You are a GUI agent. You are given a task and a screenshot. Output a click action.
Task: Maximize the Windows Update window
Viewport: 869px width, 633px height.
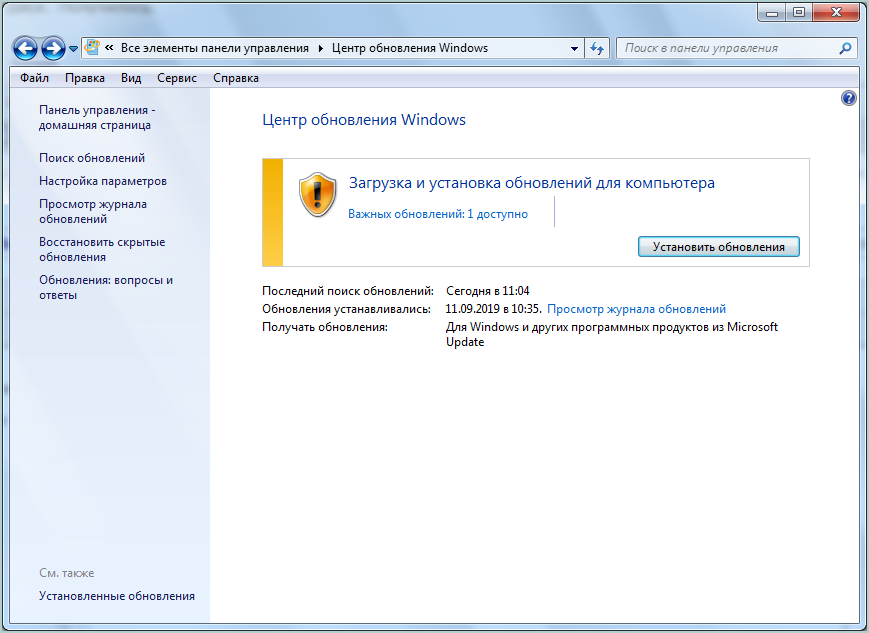pyautogui.click(x=799, y=13)
